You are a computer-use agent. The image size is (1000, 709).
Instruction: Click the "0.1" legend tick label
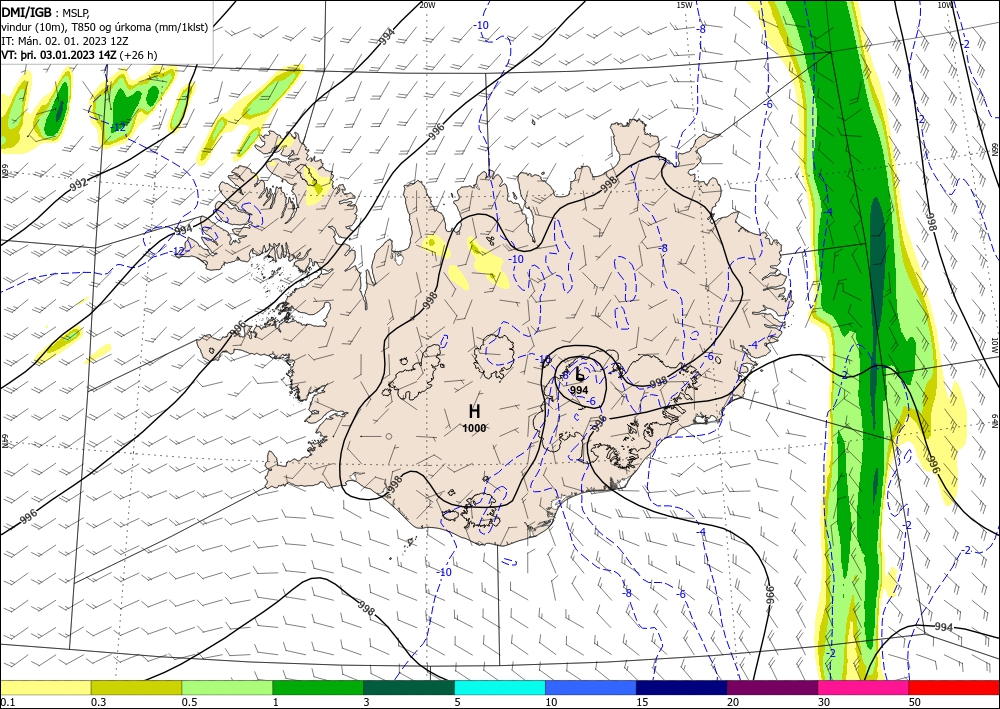point(6,702)
